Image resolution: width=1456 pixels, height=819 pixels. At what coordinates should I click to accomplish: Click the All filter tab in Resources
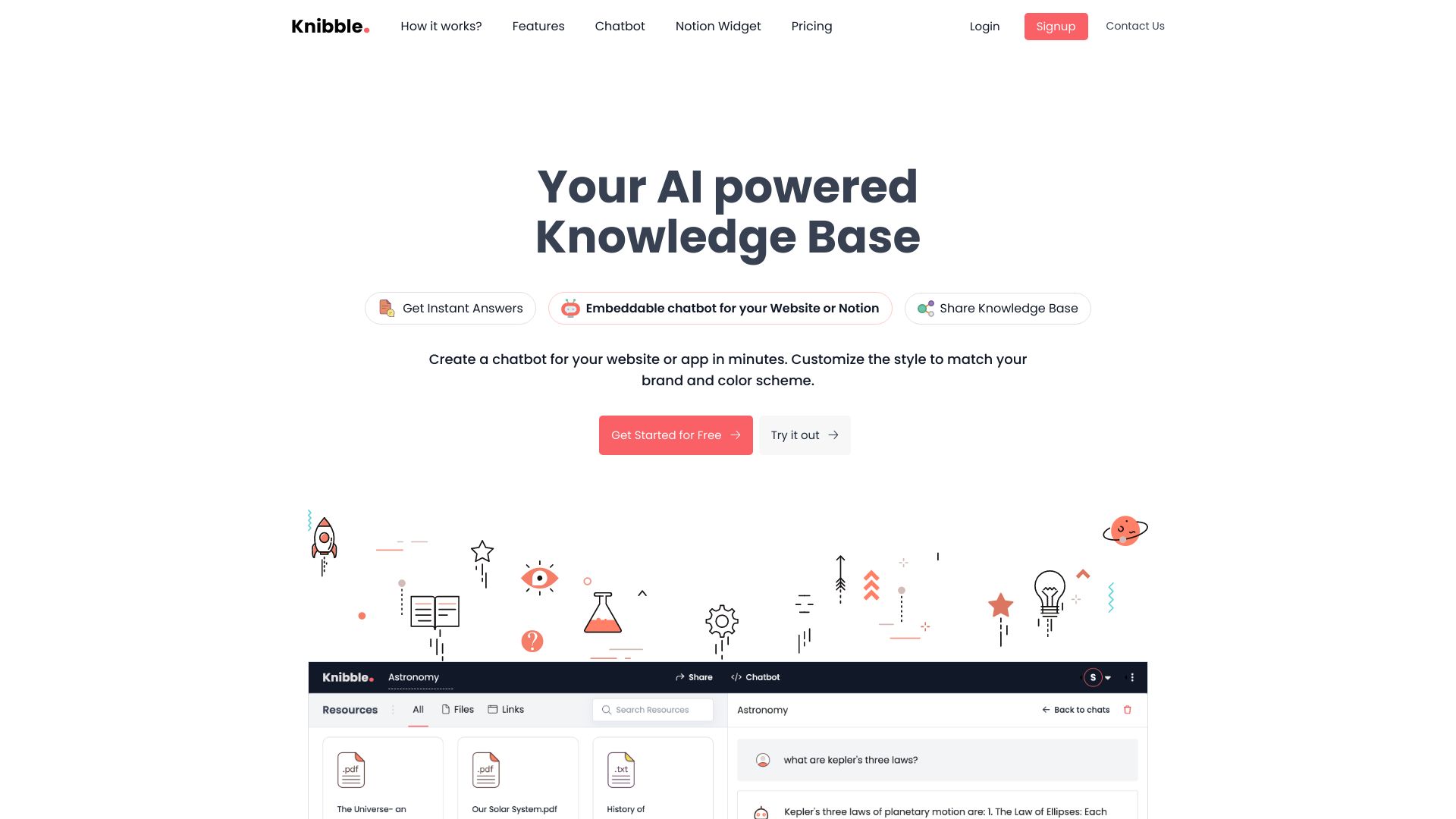tap(417, 710)
